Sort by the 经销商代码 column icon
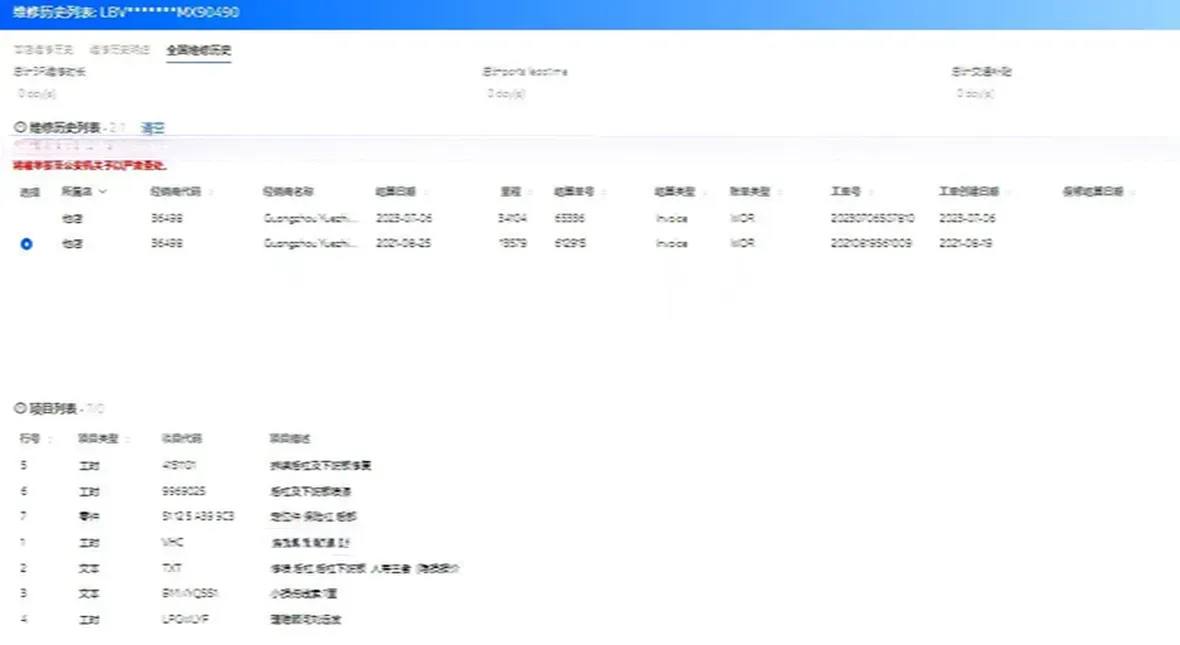 (x=212, y=192)
